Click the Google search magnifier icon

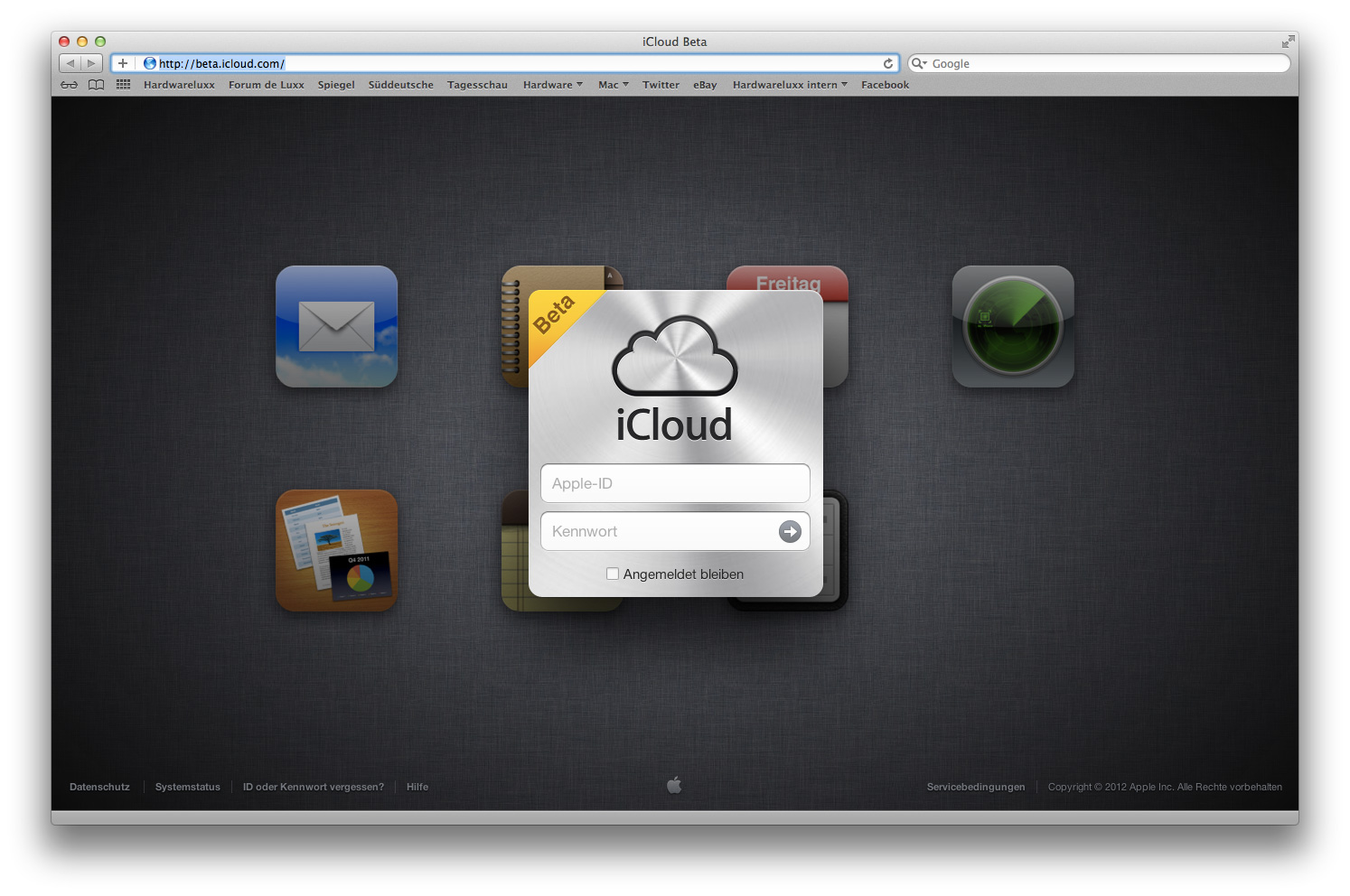[x=919, y=63]
